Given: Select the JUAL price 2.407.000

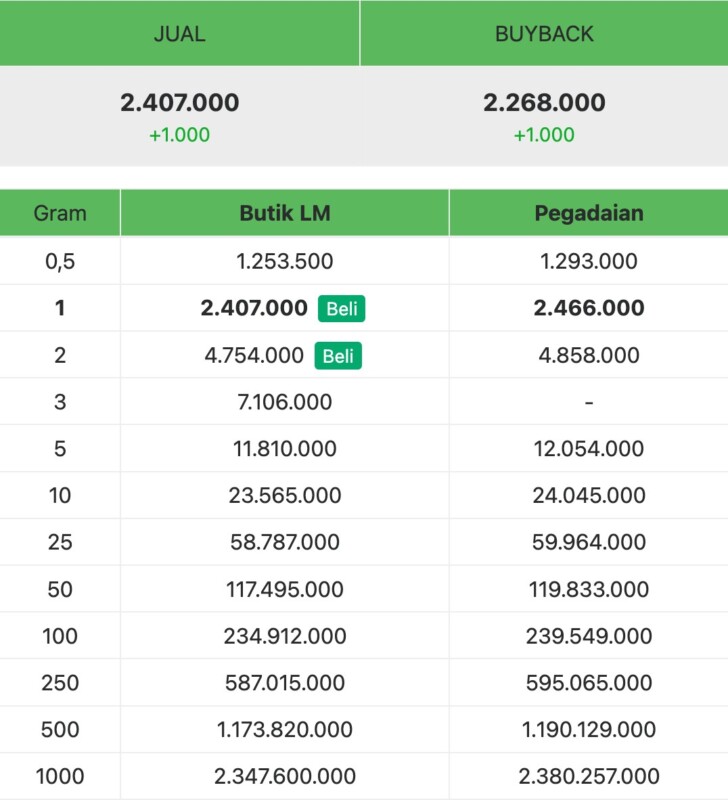Looking at the screenshot, I should (180, 103).
